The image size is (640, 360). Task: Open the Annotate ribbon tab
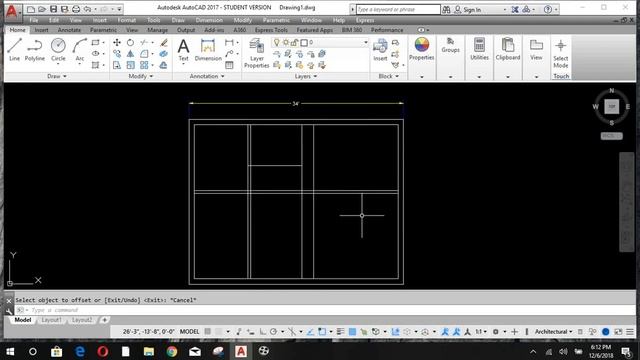click(69, 30)
